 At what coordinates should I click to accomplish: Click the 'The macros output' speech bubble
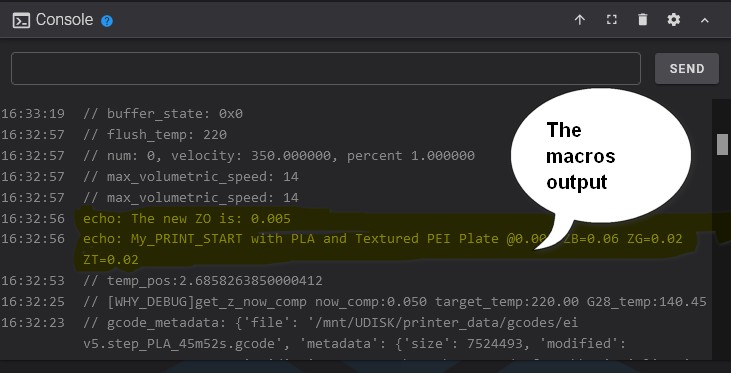[x=600, y=156]
